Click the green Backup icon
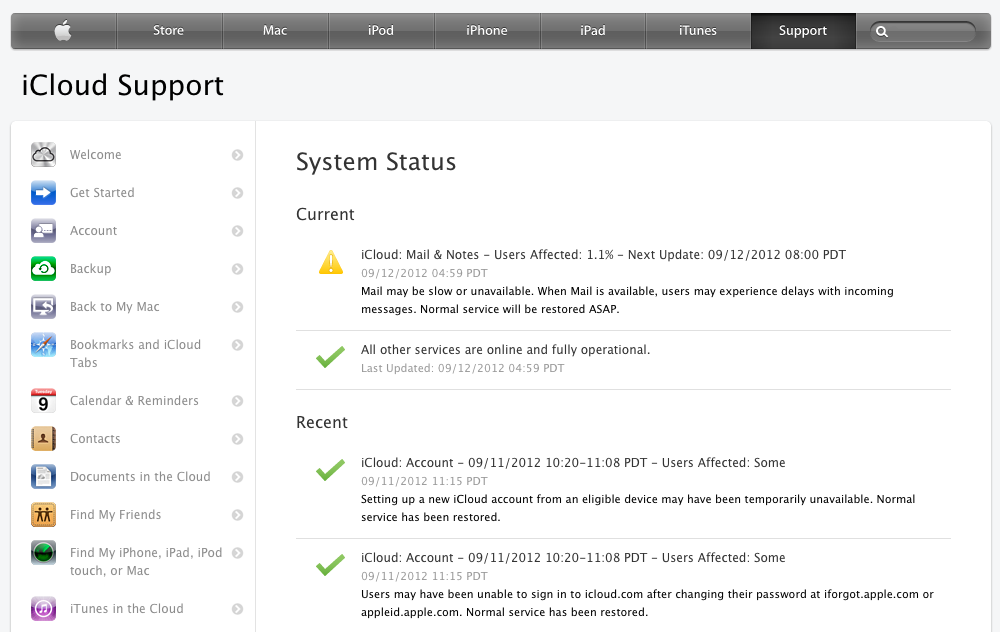1000x632 pixels. [x=43, y=268]
